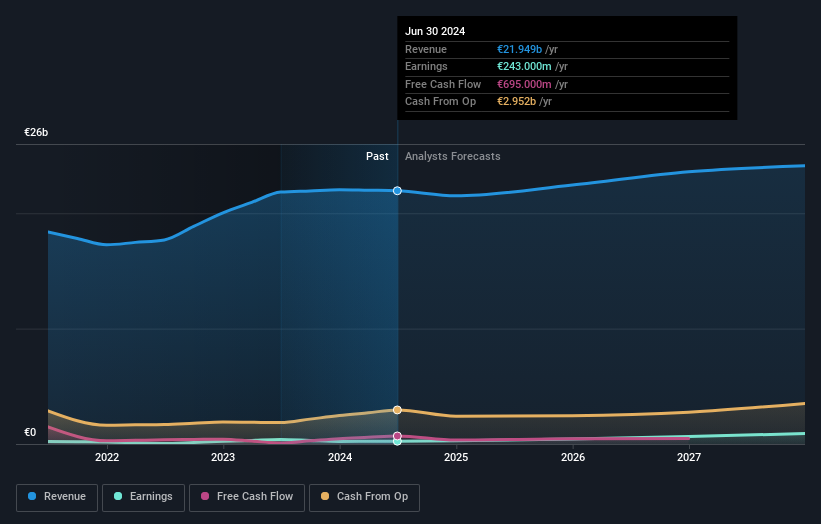This screenshot has width=821, height=524.
Task: Click the Earnings row label in tooltip
Action: [426, 66]
